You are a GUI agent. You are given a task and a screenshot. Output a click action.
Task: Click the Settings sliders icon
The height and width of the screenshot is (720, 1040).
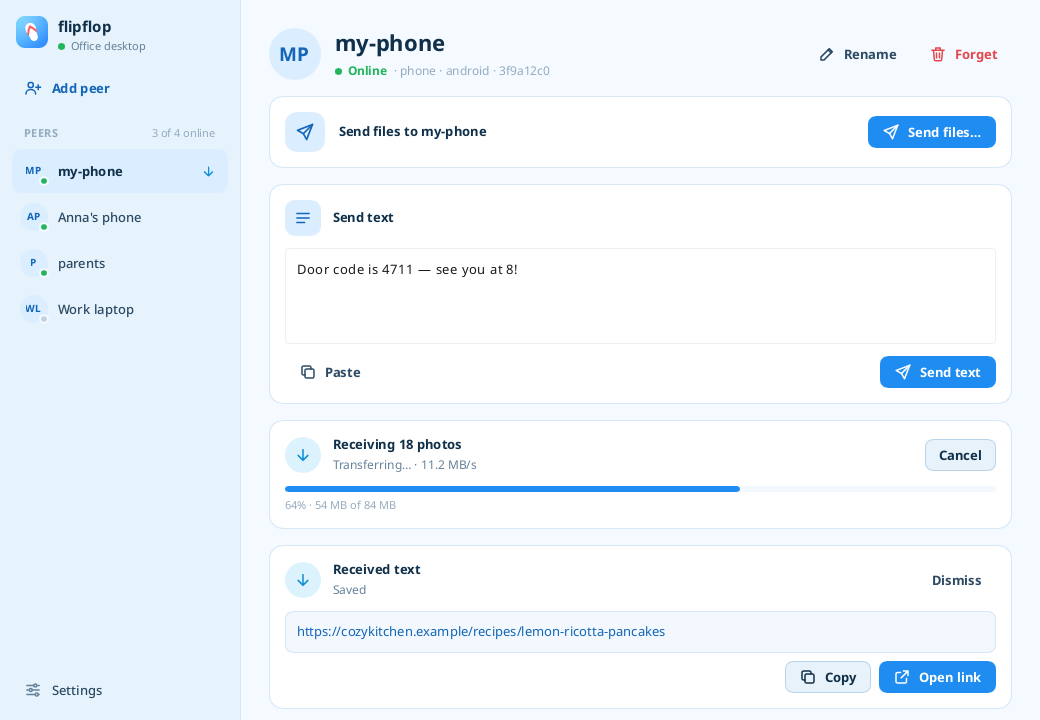tap(33, 690)
